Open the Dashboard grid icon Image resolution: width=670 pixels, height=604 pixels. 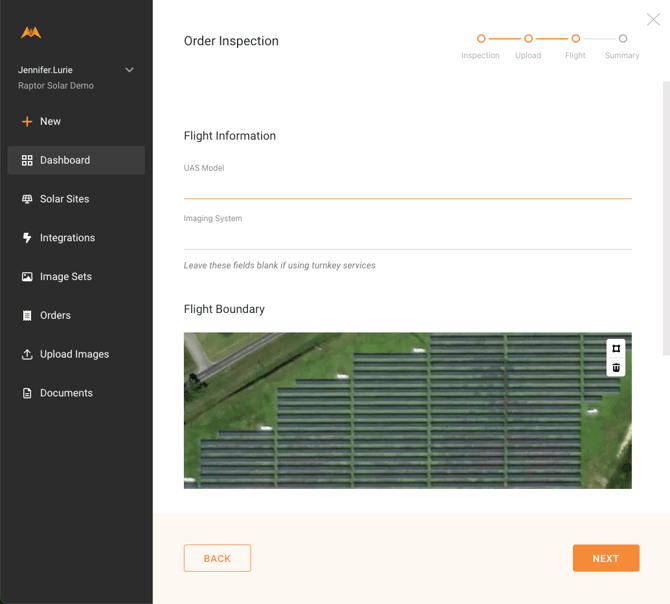pos(27,160)
